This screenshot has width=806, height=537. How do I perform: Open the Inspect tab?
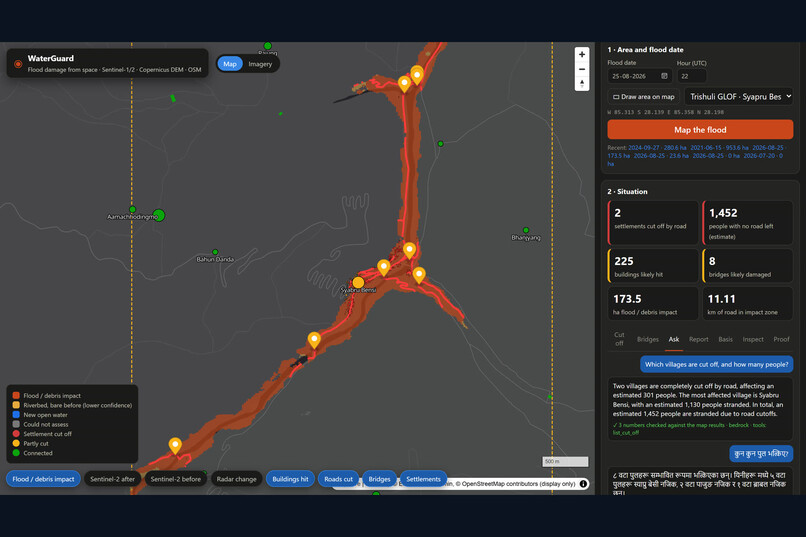point(753,339)
